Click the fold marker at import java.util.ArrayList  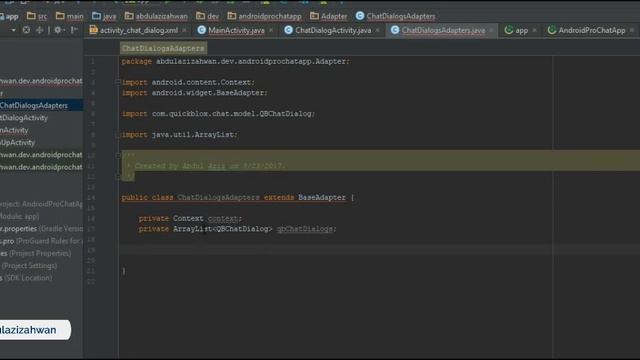(x=118, y=134)
